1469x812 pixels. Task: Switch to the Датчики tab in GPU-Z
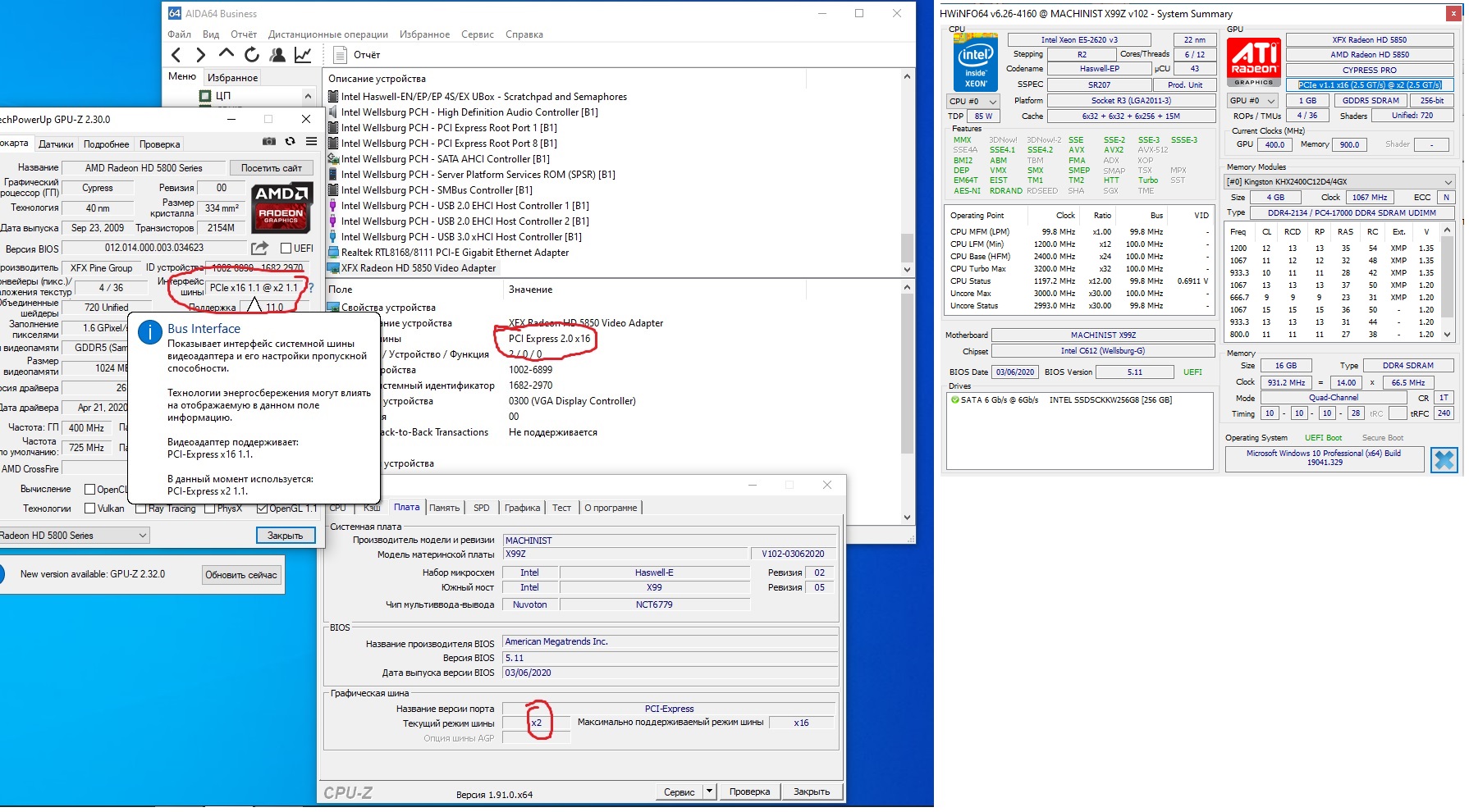(x=56, y=144)
